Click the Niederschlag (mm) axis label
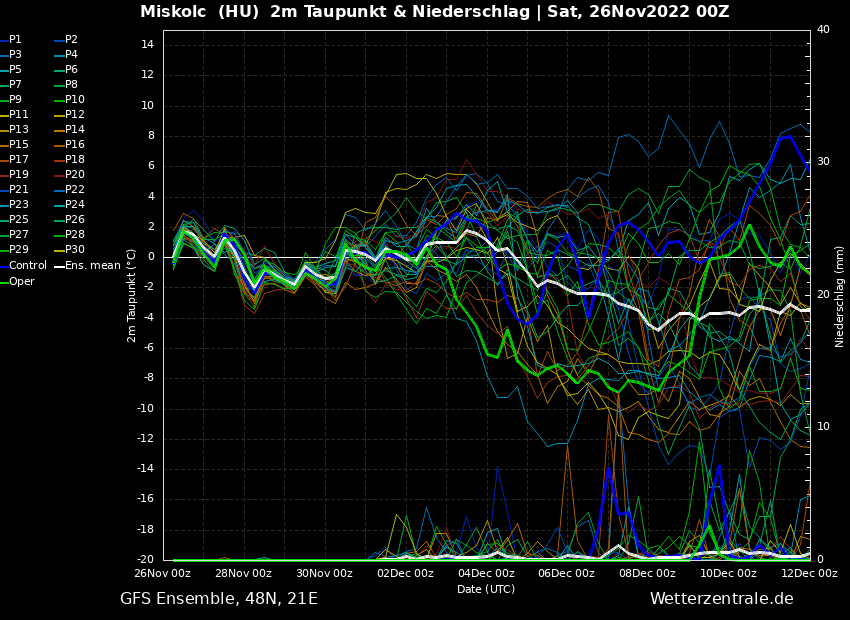 (840, 296)
